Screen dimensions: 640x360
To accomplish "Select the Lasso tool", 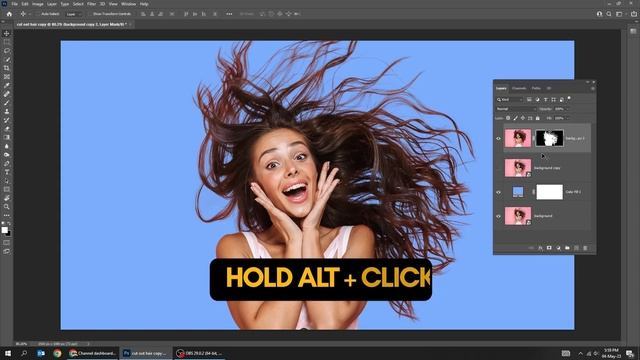I will (7, 51).
